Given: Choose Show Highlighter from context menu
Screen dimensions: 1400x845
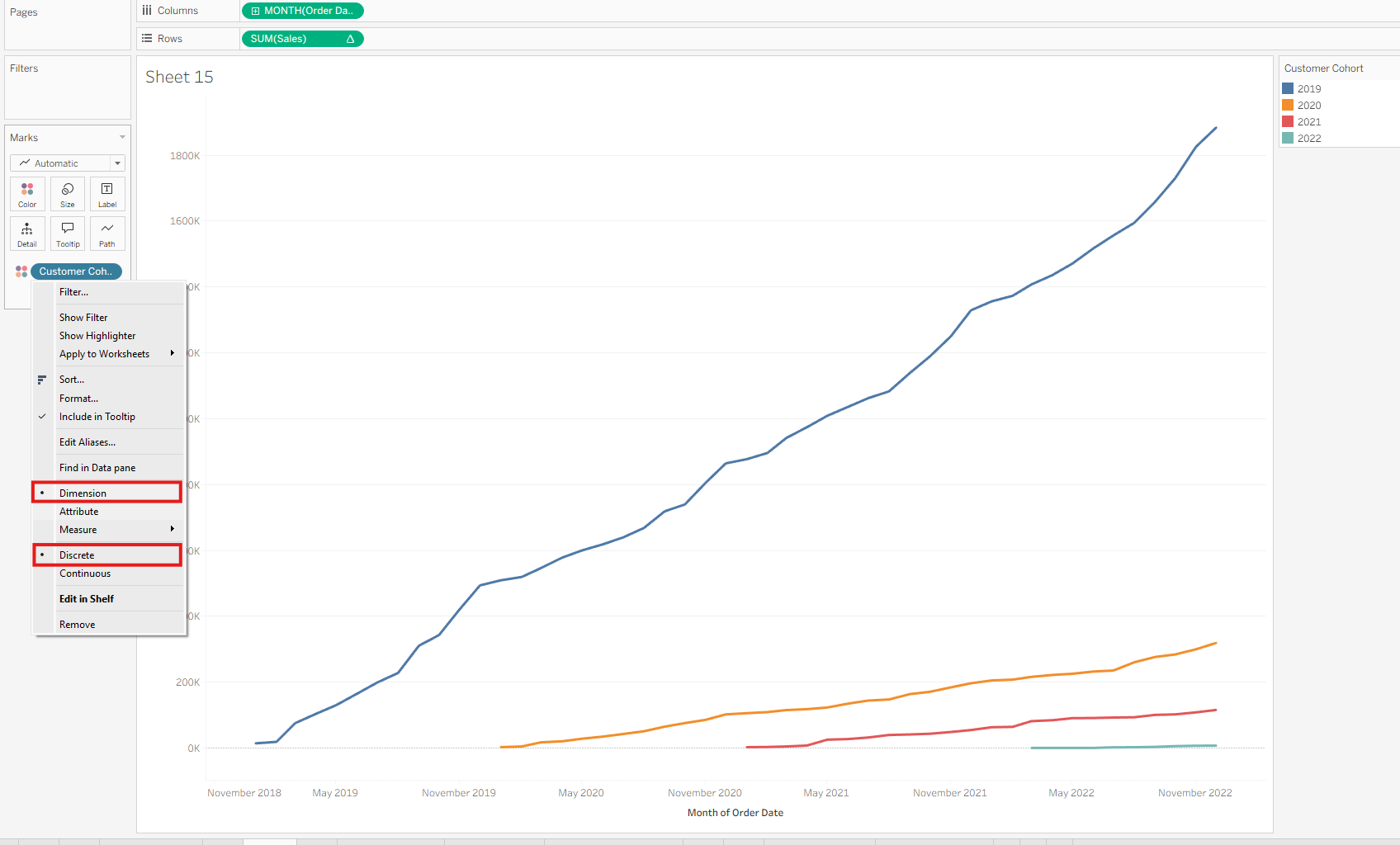Looking at the screenshot, I should pos(97,336).
